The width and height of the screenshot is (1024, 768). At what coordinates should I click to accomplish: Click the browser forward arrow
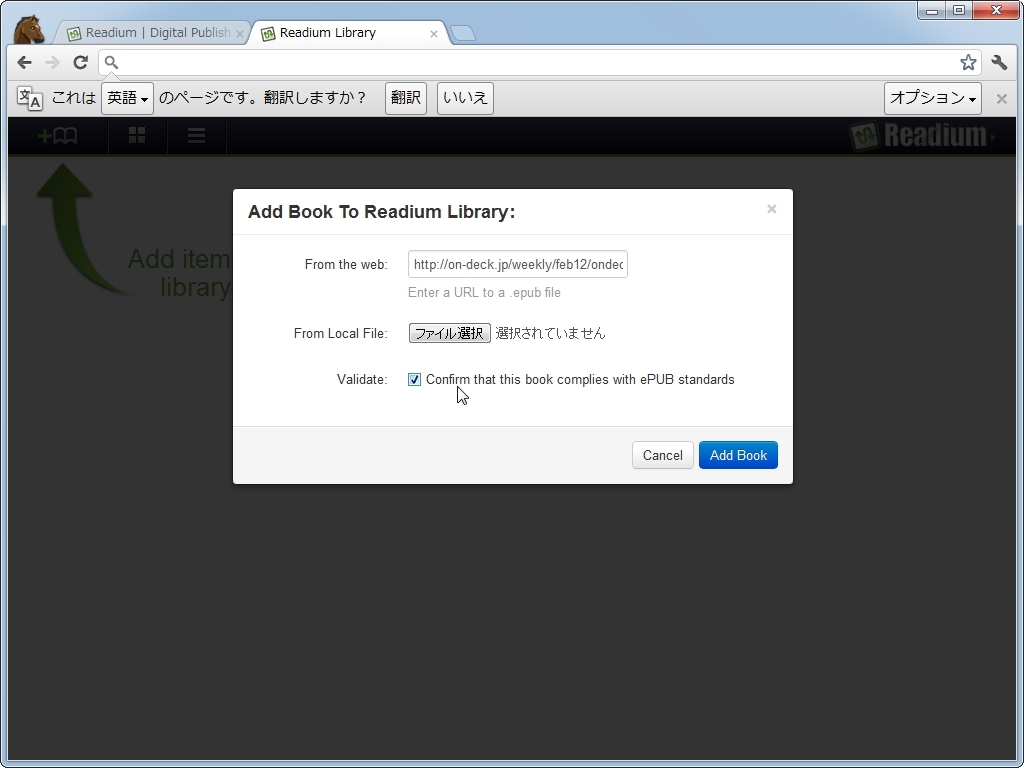coord(52,63)
